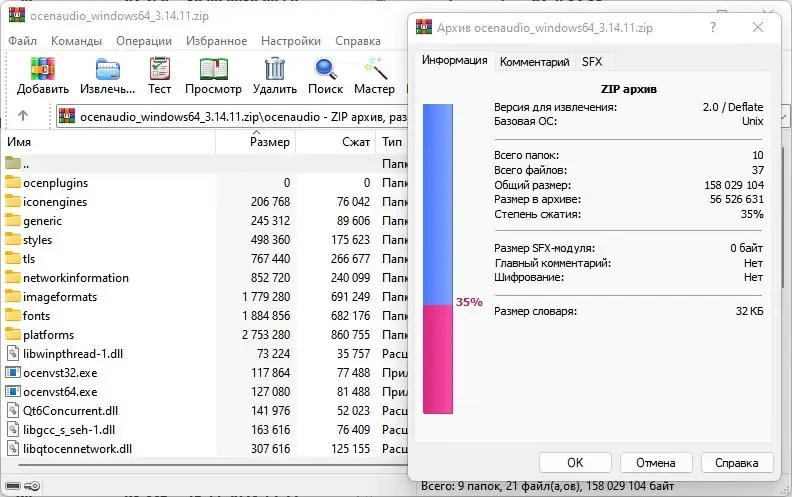Select packed value 89 606 of generic
The image size is (792, 497).
tap(353, 221)
